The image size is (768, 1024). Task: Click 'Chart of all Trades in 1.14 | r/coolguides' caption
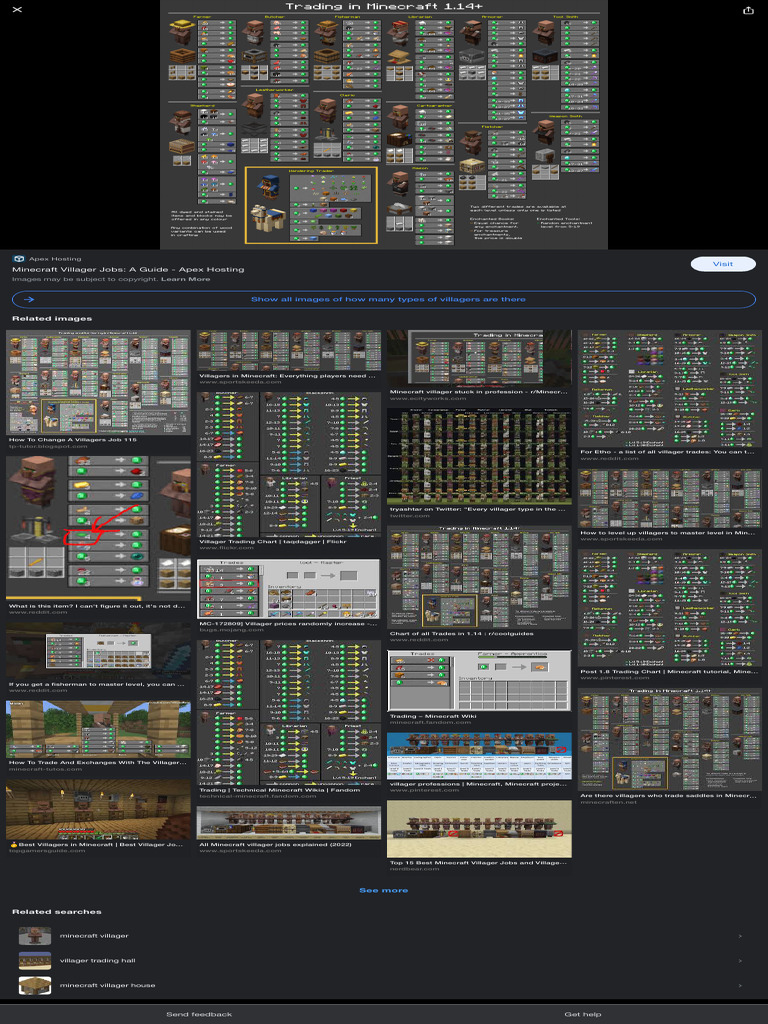click(462, 633)
